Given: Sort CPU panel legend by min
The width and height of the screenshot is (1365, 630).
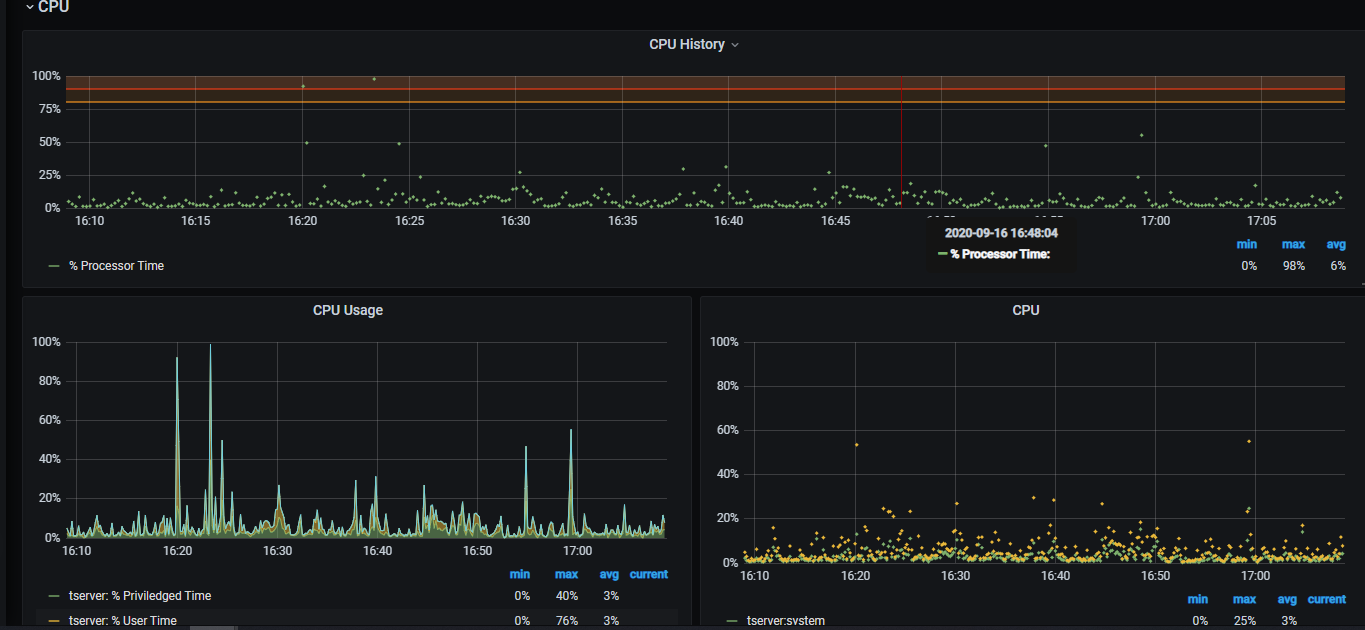Looking at the screenshot, I should (1198, 599).
